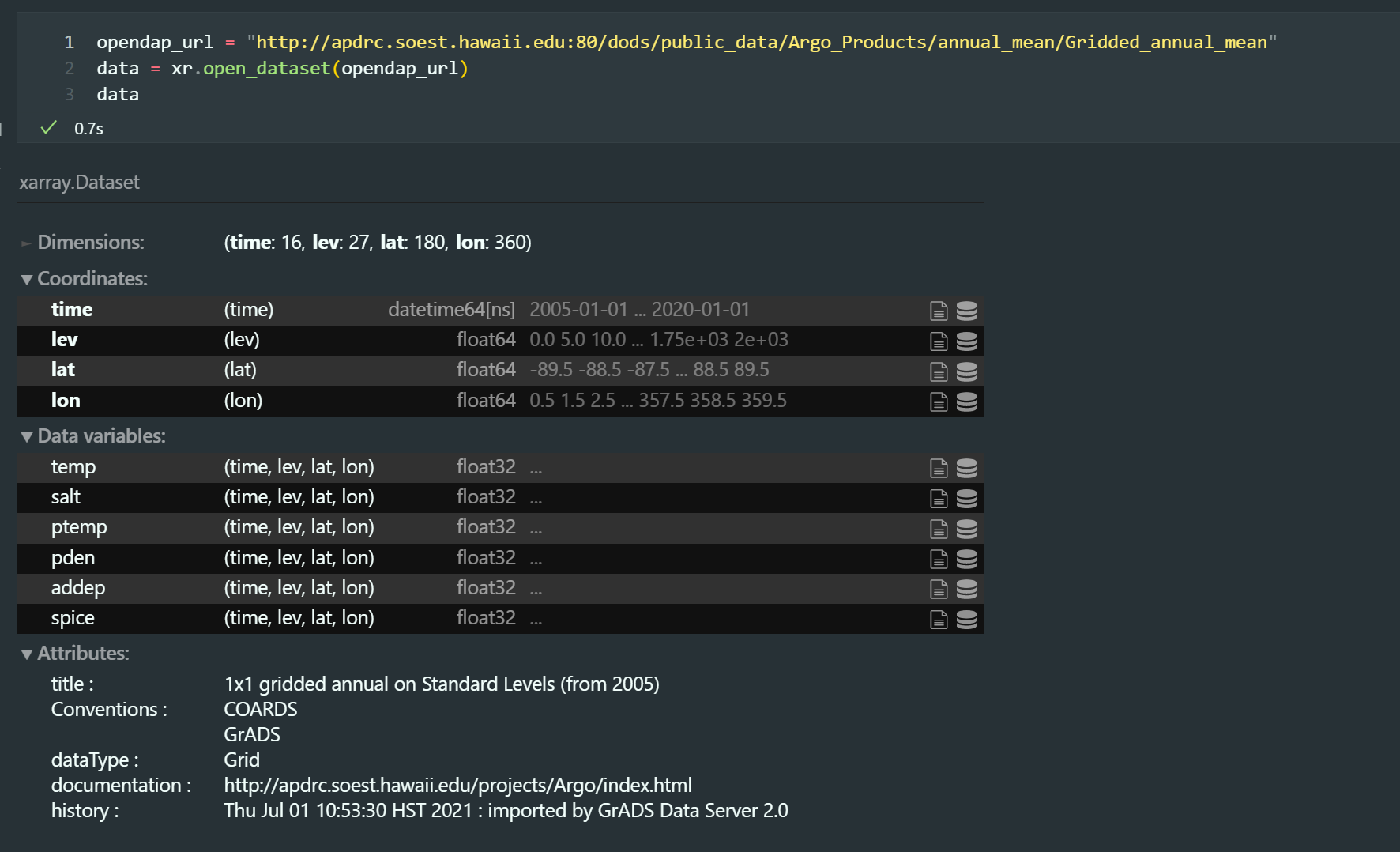Show attributes icon for addep variable
The height and width of the screenshot is (852, 1400).
[x=939, y=589]
